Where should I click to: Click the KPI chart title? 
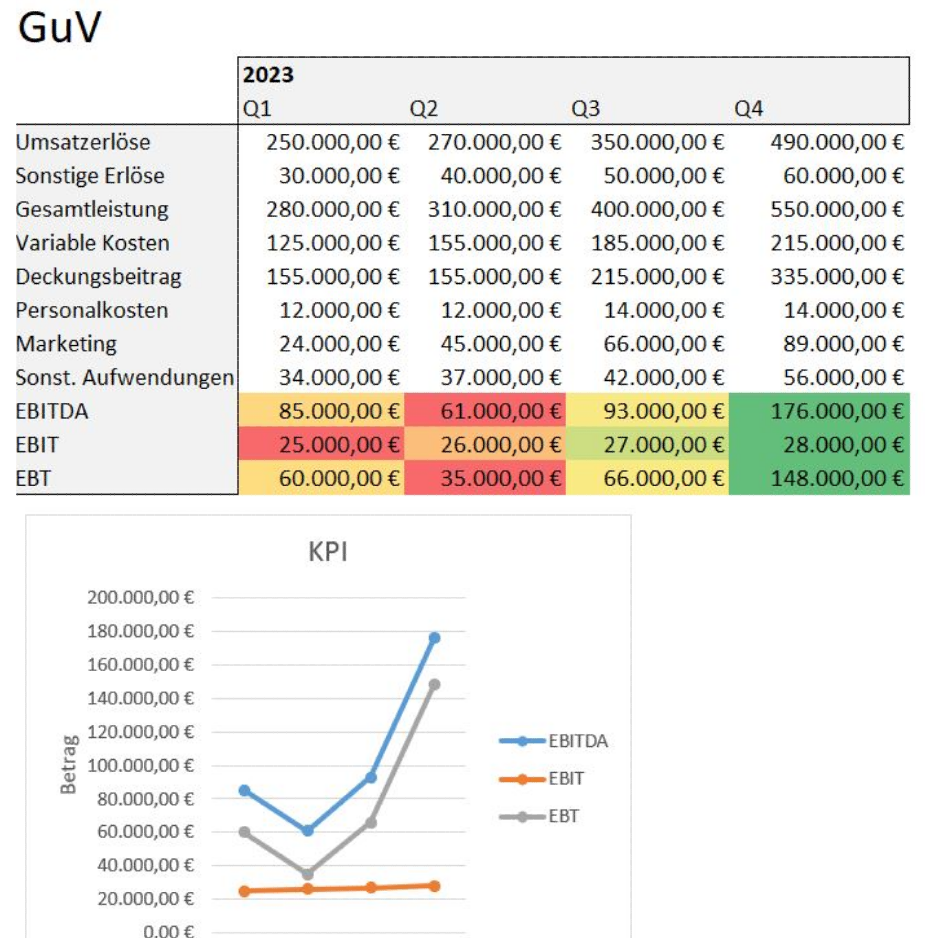click(x=328, y=552)
